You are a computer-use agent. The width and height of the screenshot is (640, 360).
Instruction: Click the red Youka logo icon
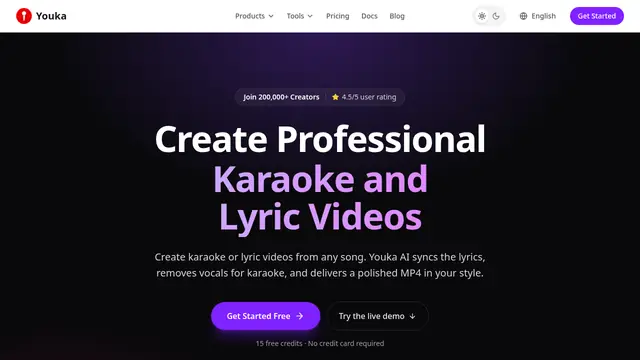pyautogui.click(x=24, y=16)
